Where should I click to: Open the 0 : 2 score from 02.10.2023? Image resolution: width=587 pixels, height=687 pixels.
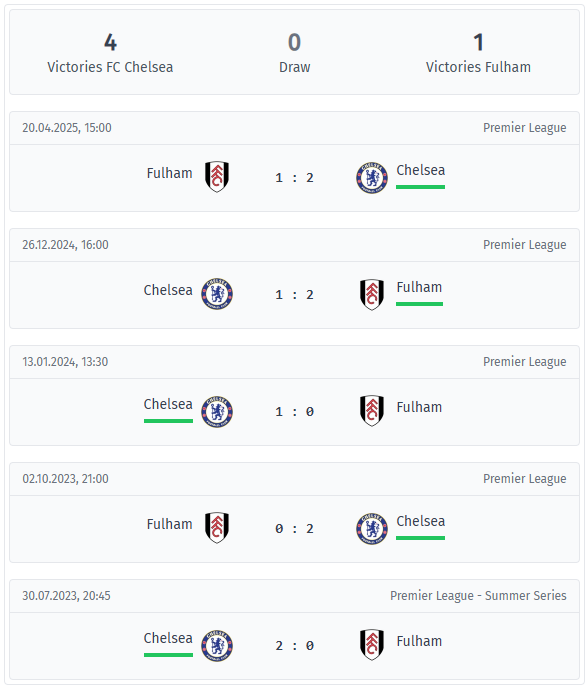[x=294, y=529]
